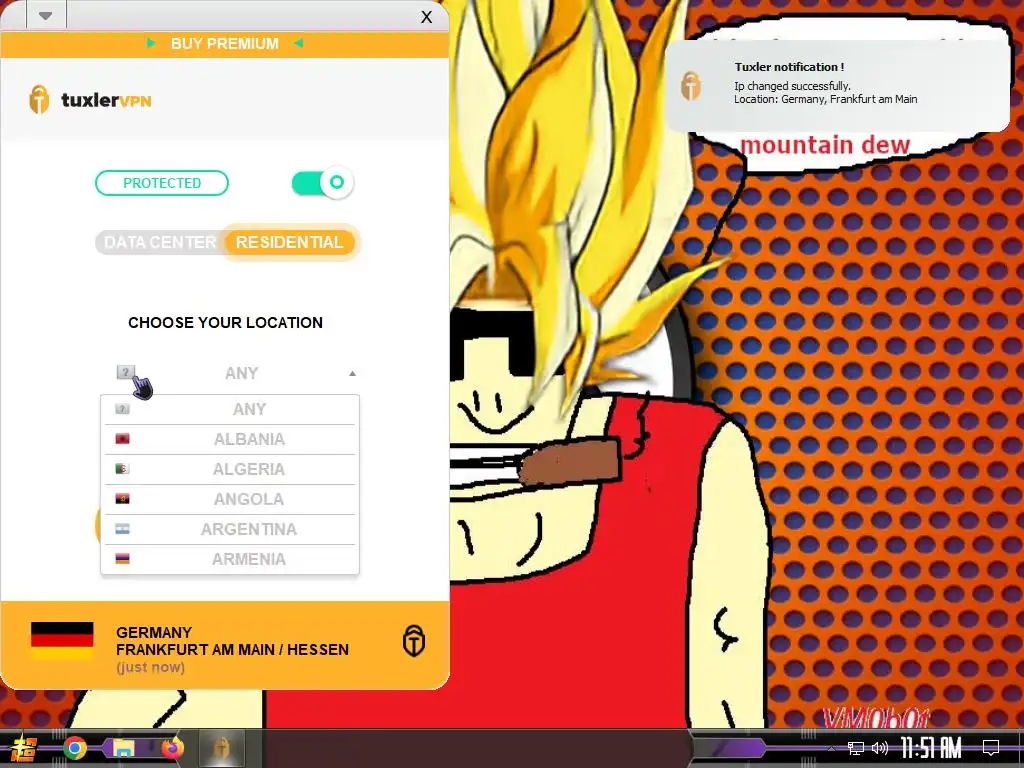Launch Google Chrome from the taskbar

74,748
